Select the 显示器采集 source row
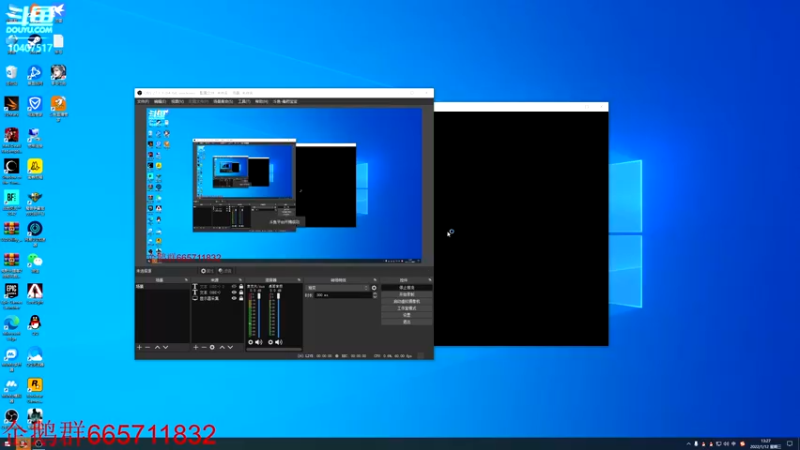This screenshot has height=450, width=800. tap(218, 298)
